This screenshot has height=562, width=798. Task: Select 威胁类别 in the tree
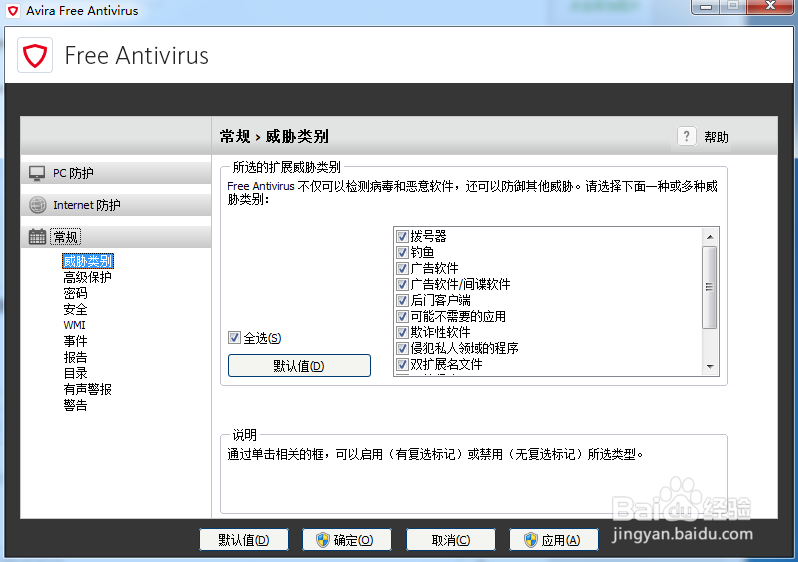(88, 261)
